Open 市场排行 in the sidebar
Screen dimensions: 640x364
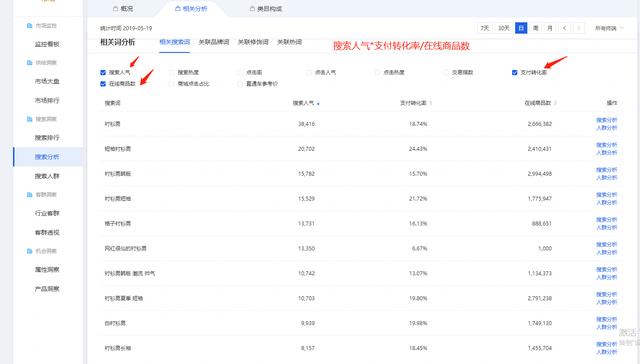tap(47, 100)
